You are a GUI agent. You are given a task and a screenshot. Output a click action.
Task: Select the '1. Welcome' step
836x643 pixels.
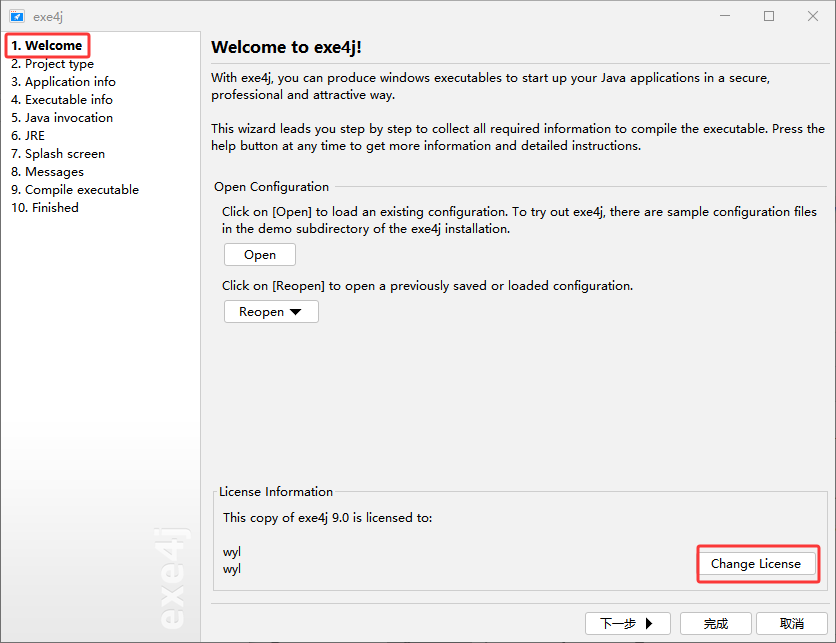[47, 46]
